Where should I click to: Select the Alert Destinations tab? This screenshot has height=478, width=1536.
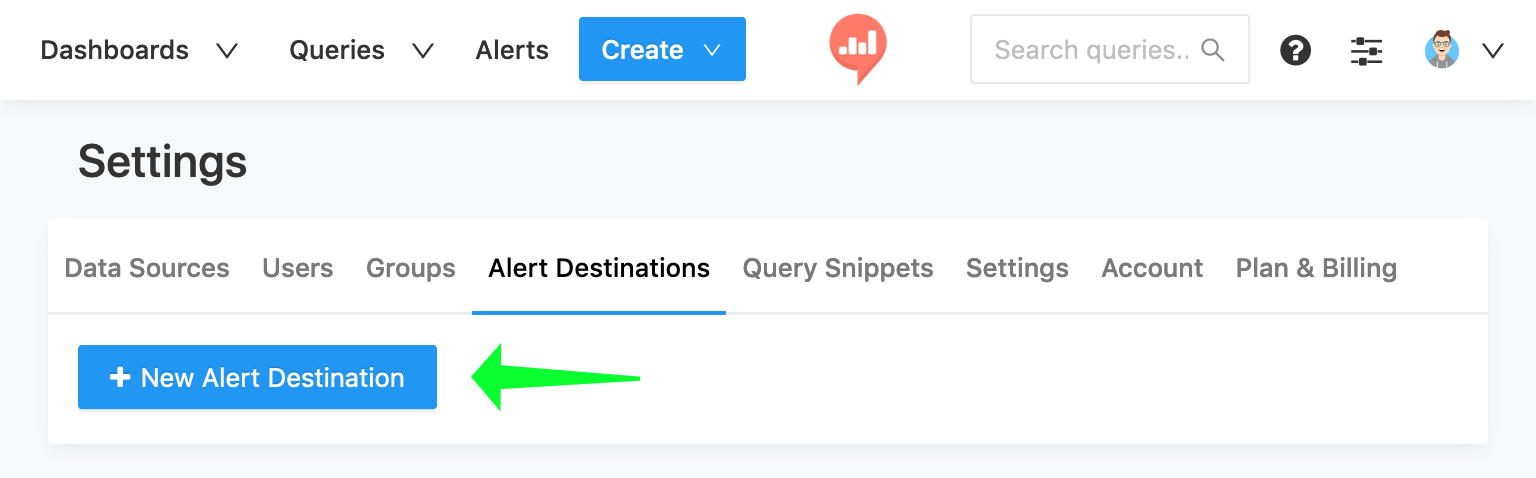pos(599,268)
